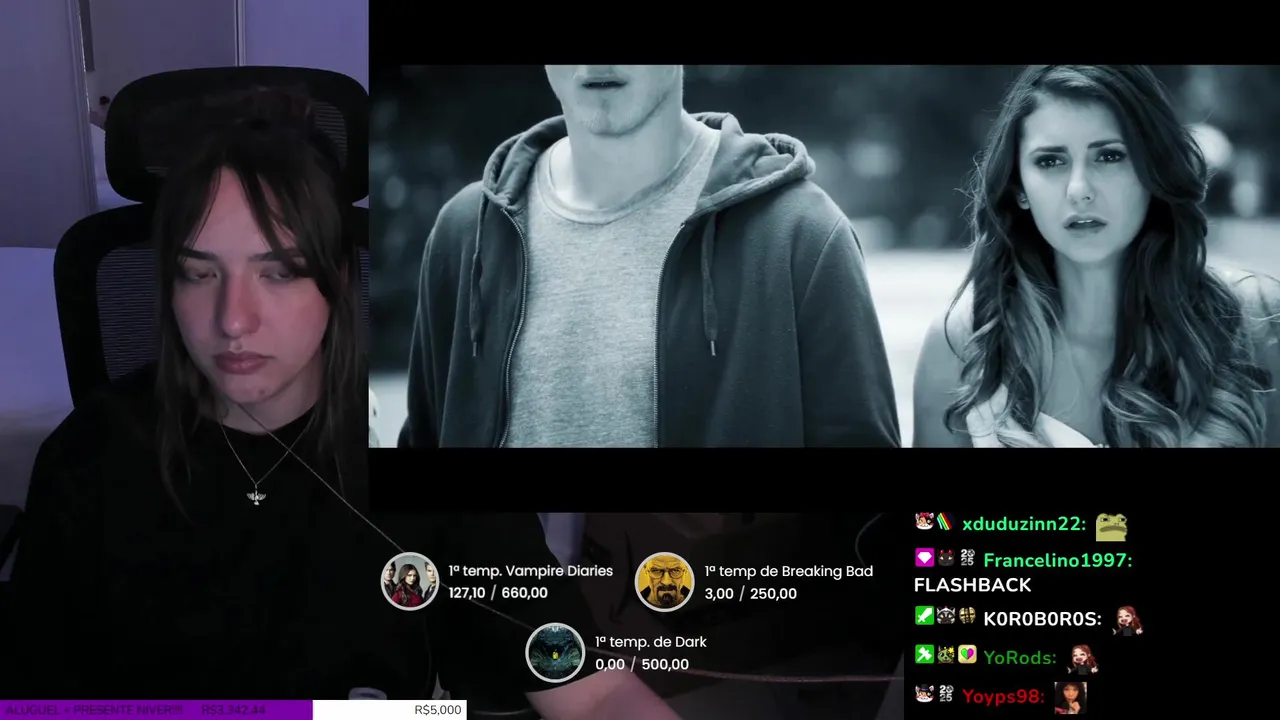1280x720 pixels.
Task: Click the Dark series goal round thumbnail
Action: [555, 652]
